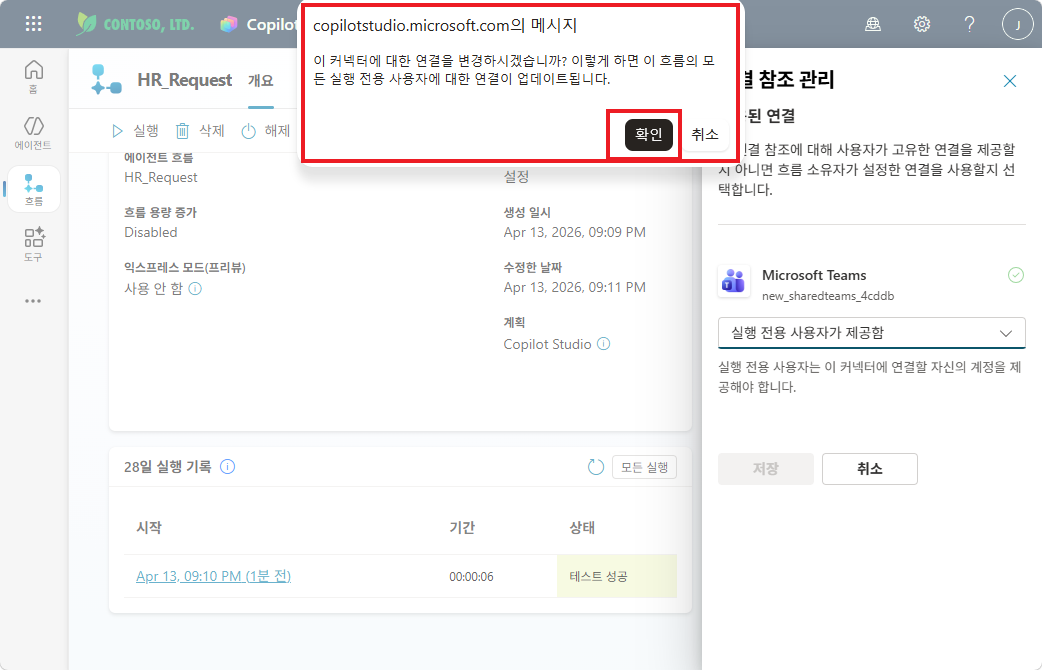
Task: Open Agents (에이전트) in sidebar
Action: pyautogui.click(x=33, y=133)
